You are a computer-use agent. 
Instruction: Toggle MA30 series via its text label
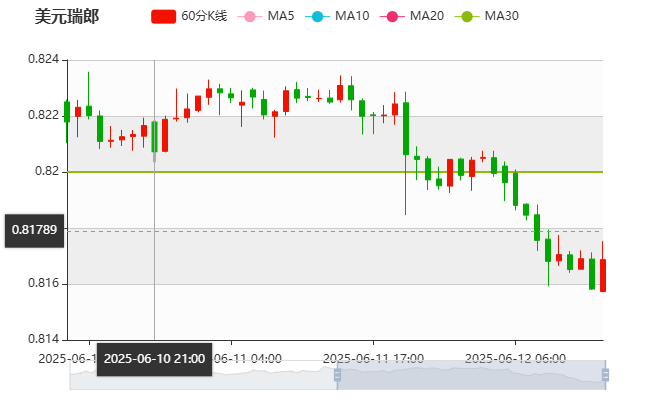click(501, 17)
